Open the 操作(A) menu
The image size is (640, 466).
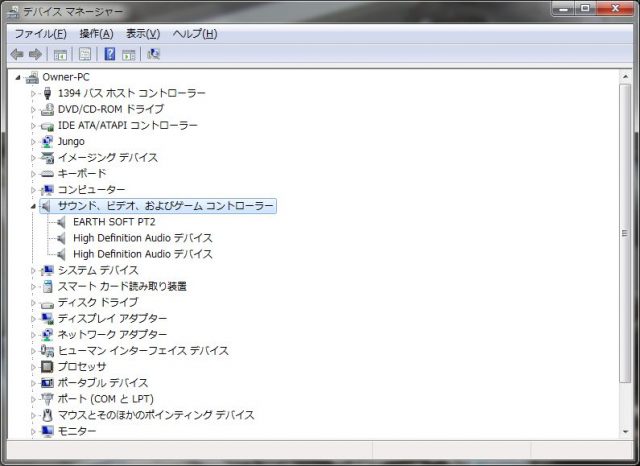[96, 34]
